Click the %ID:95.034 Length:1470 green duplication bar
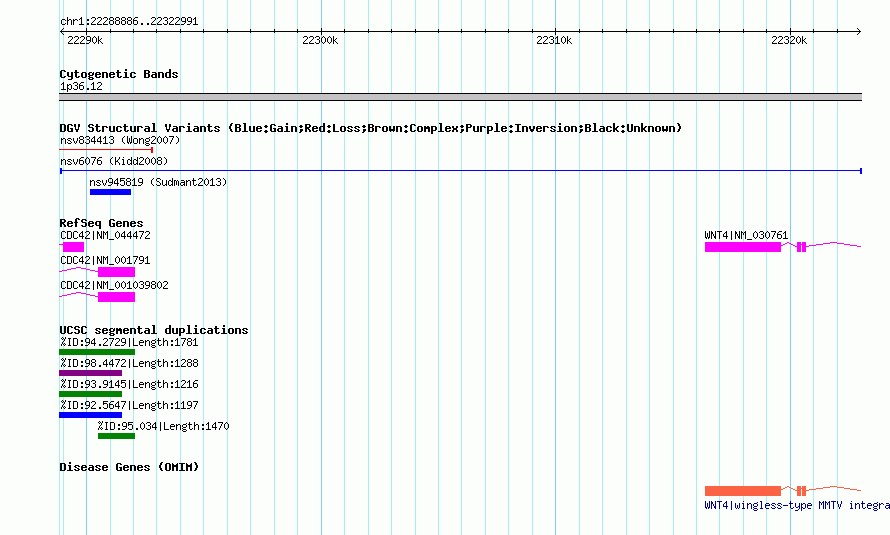Image resolution: width=890 pixels, height=535 pixels. [116, 436]
